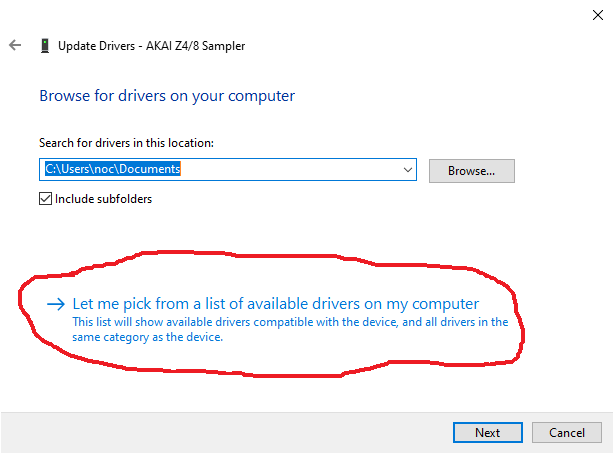
Task: Click the Update Drivers - AKAI Z4/8 Sampler title
Action: (152, 46)
